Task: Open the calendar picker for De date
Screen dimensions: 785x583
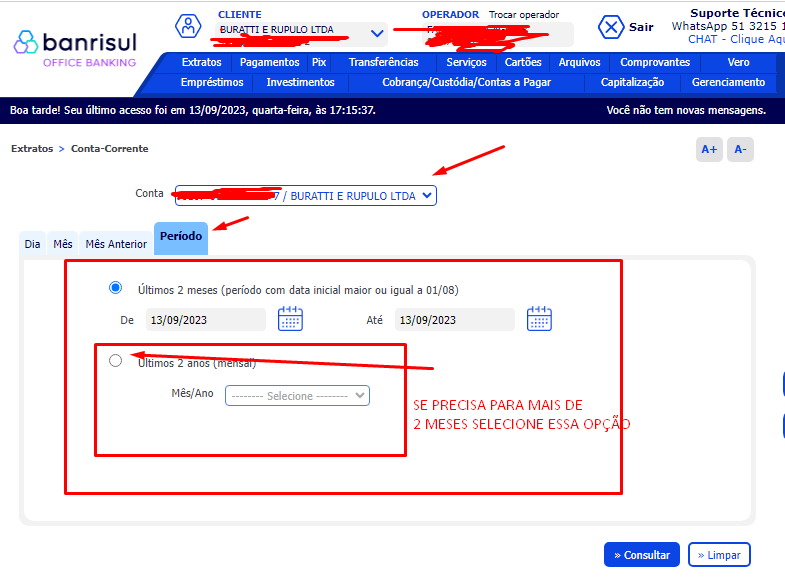Action: pyautogui.click(x=290, y=319)
